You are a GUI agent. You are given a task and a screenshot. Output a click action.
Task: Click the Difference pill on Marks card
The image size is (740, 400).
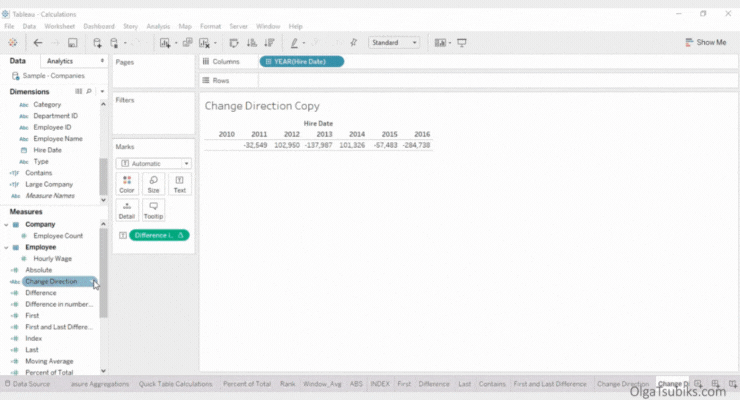pos(159,235)
